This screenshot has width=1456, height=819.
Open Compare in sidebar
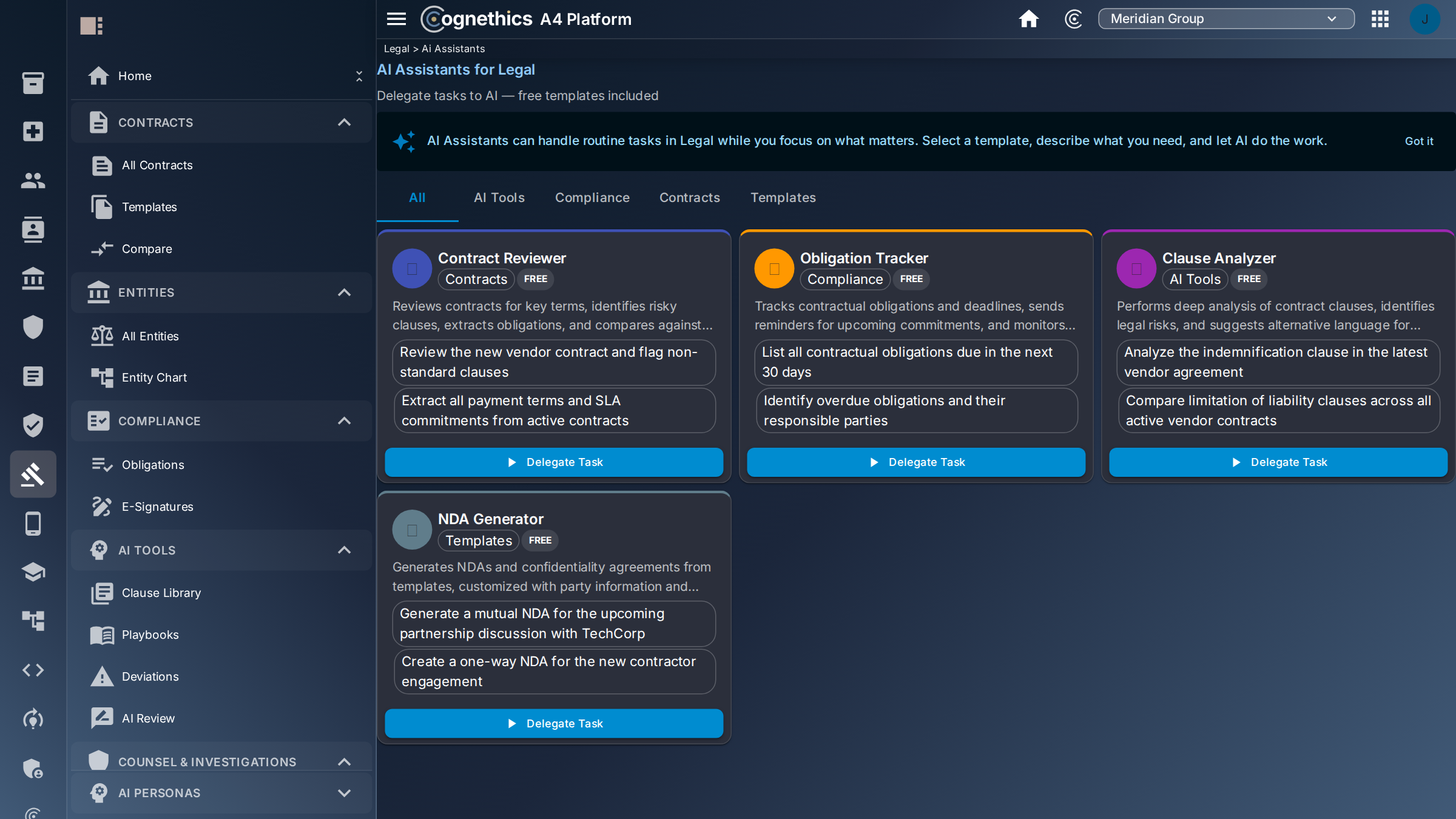[221, 249]
